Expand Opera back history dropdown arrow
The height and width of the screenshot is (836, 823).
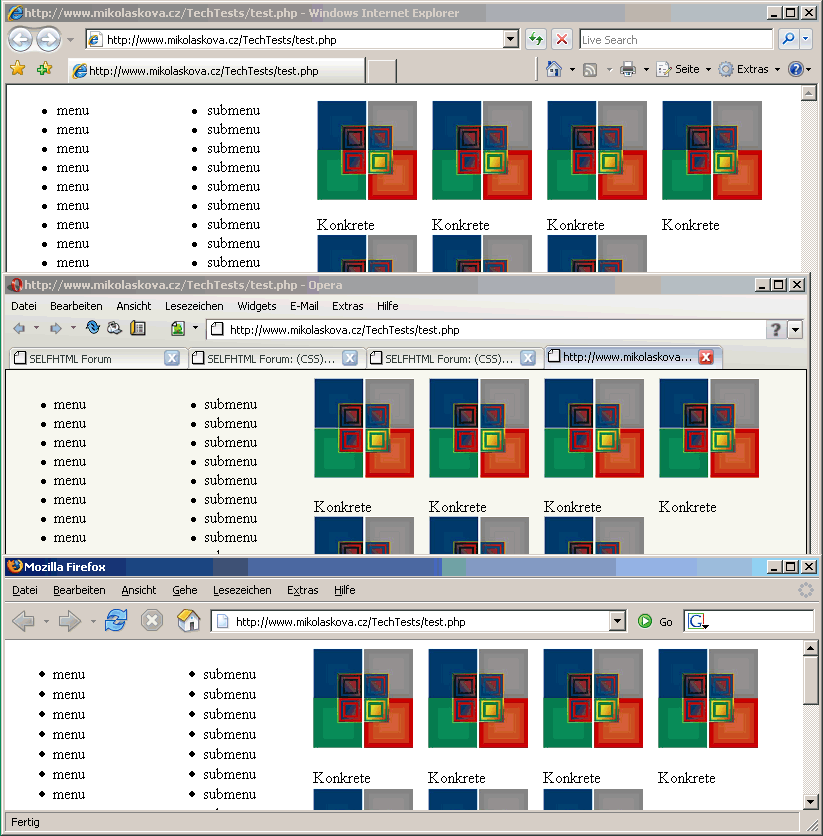pos(36,328)
